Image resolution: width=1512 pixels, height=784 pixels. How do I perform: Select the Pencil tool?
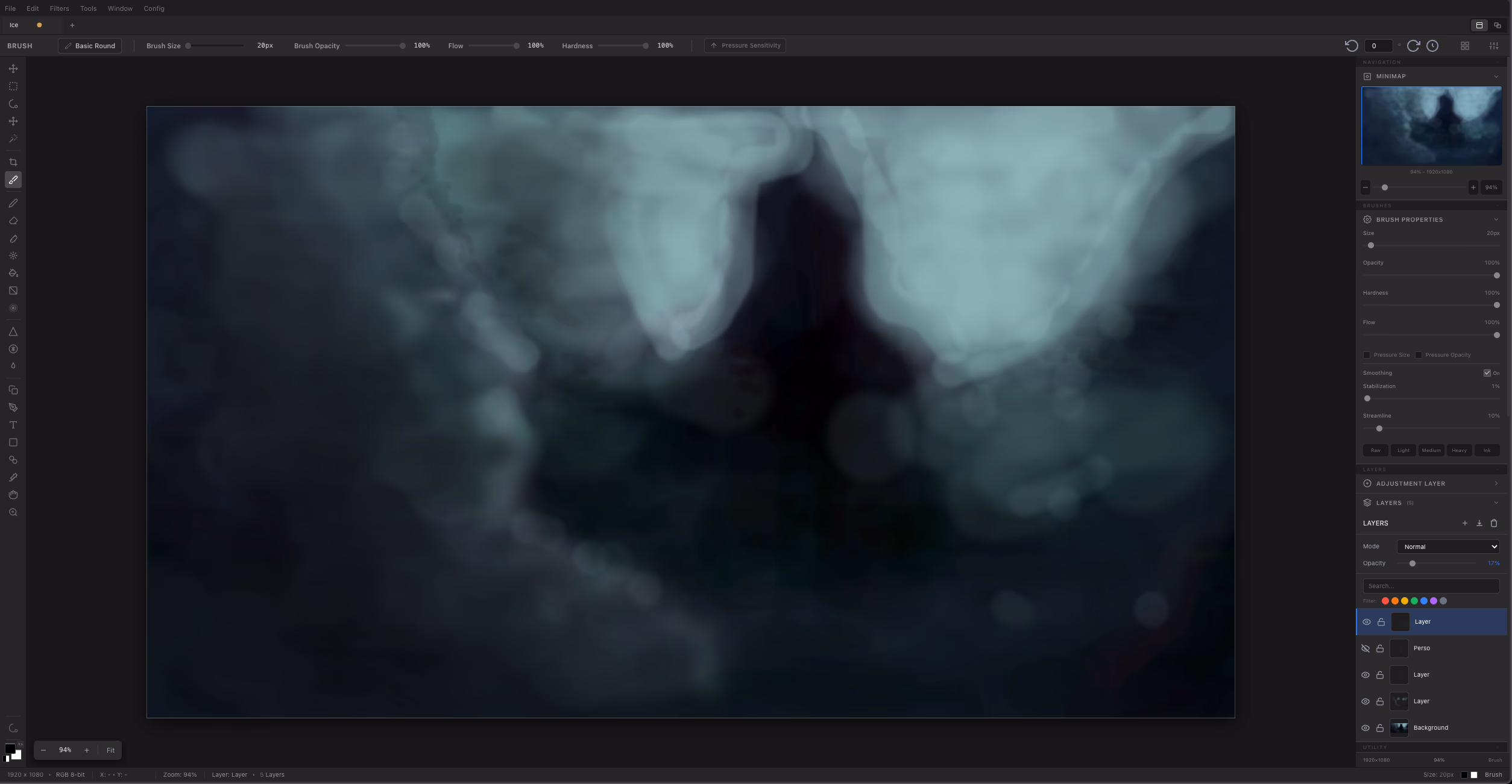13,203
